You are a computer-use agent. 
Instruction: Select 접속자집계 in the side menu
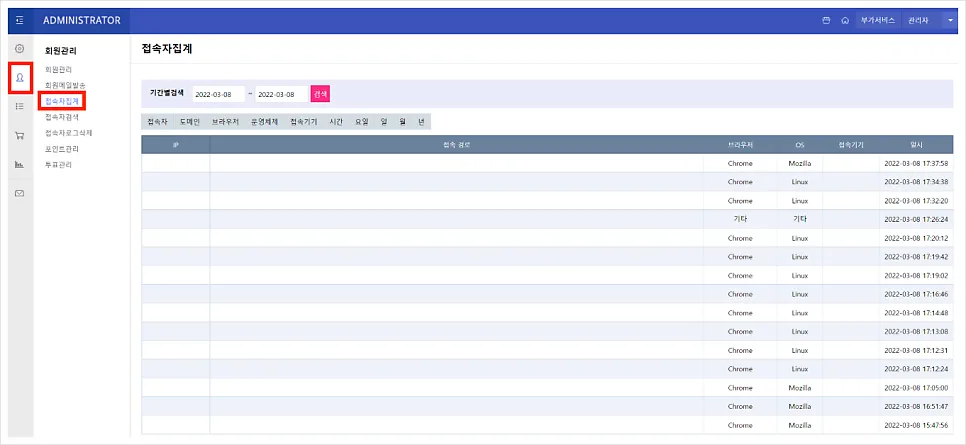coord(62,100)
